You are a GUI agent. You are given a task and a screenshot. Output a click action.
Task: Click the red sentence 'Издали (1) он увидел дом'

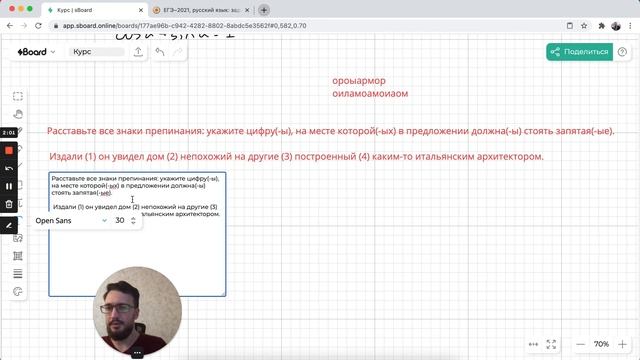[x=296, y=156]
